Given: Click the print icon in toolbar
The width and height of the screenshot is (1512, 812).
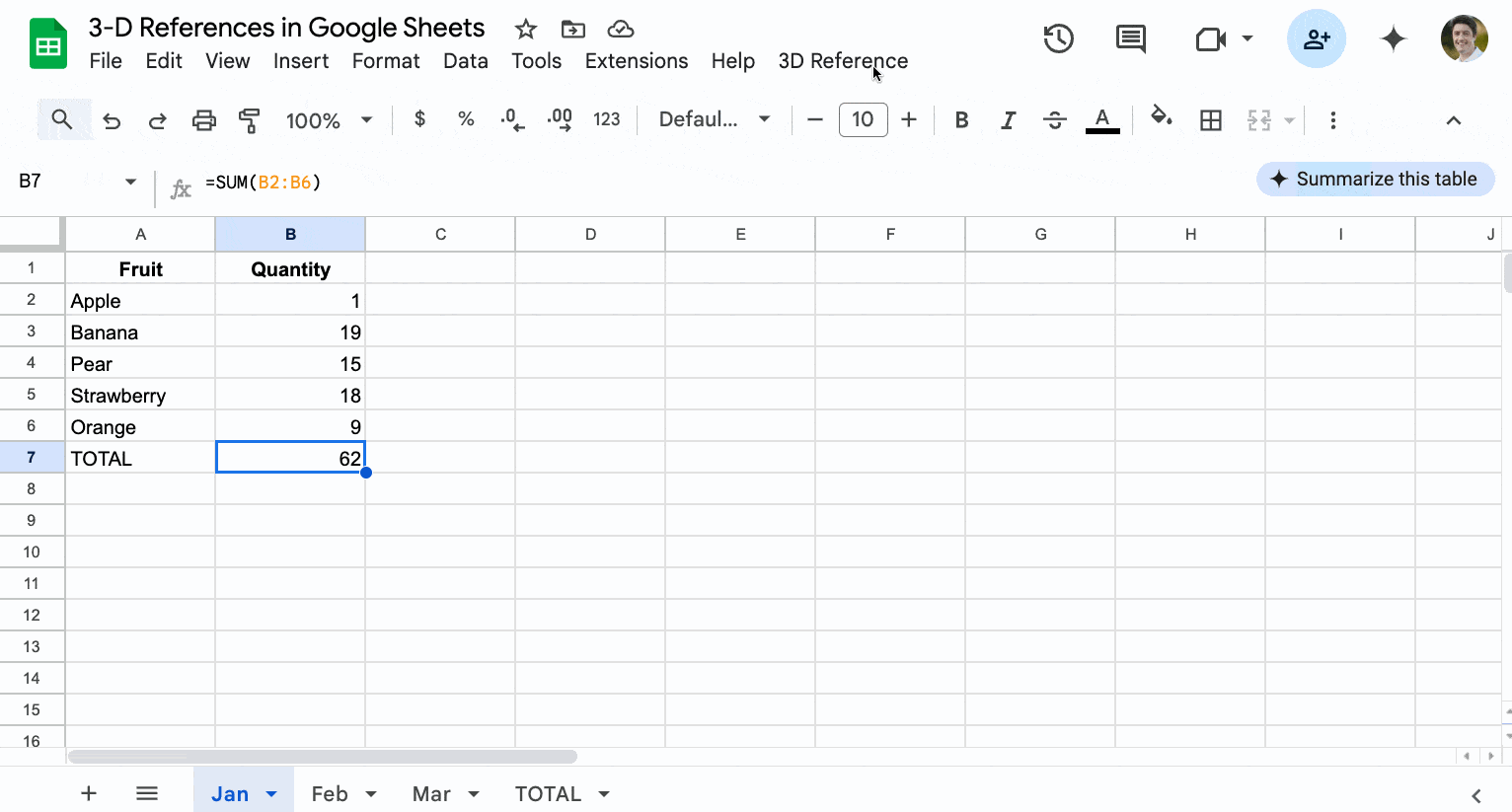Looking at the screenshot, I should click(203, 120).
